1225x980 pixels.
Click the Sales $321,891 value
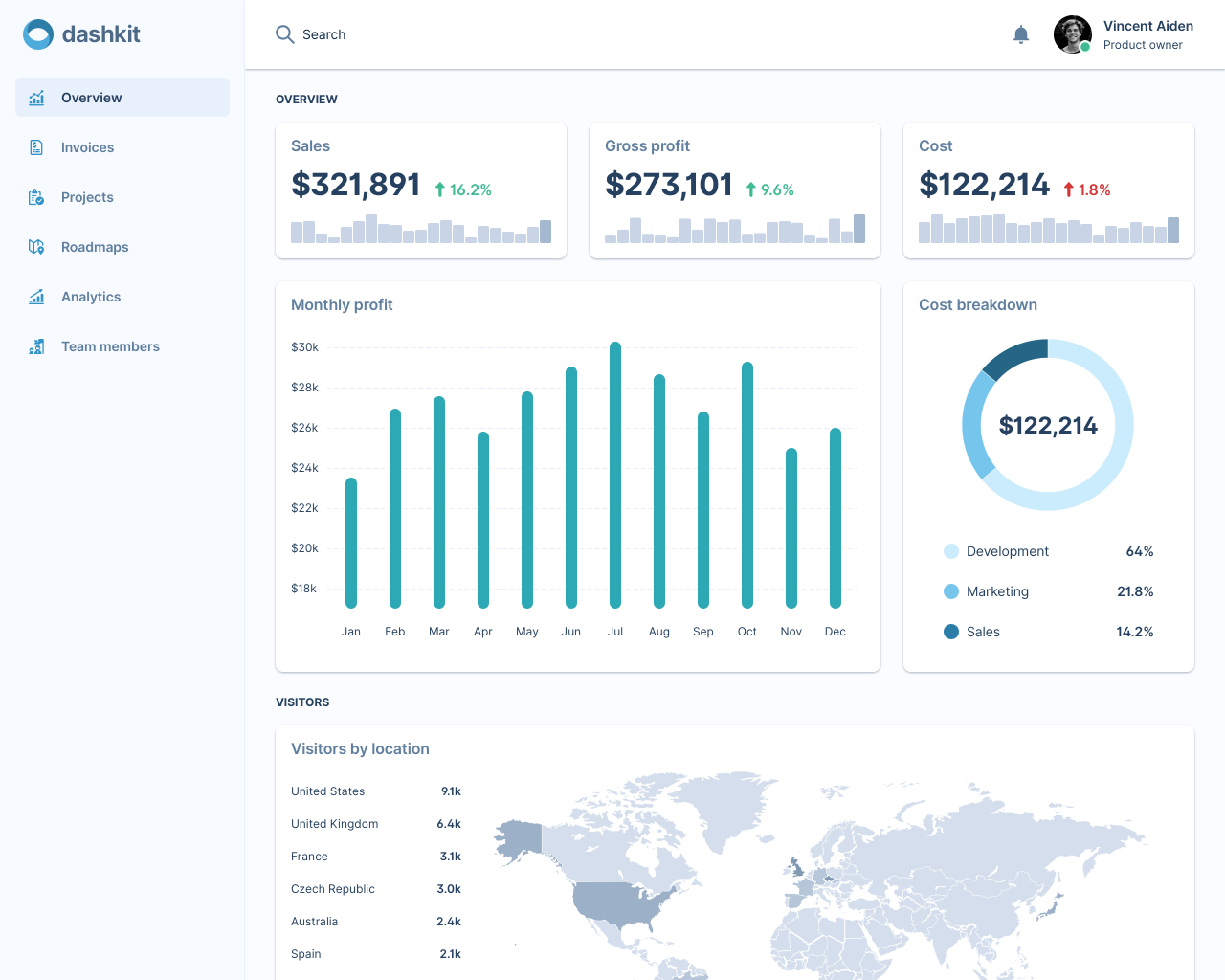click(356, 184)
